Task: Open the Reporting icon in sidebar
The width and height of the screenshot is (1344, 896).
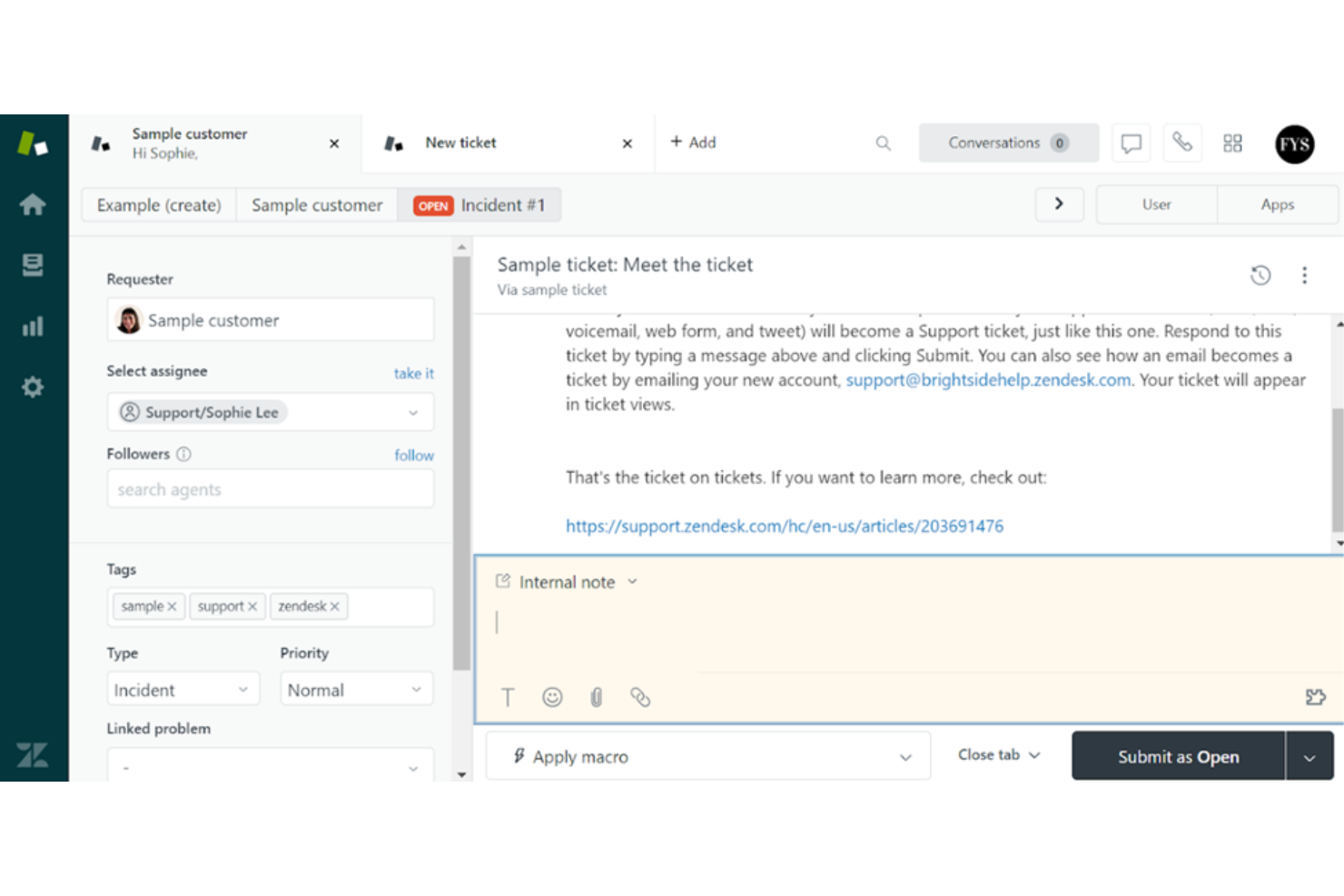Action: coord(33,325)
